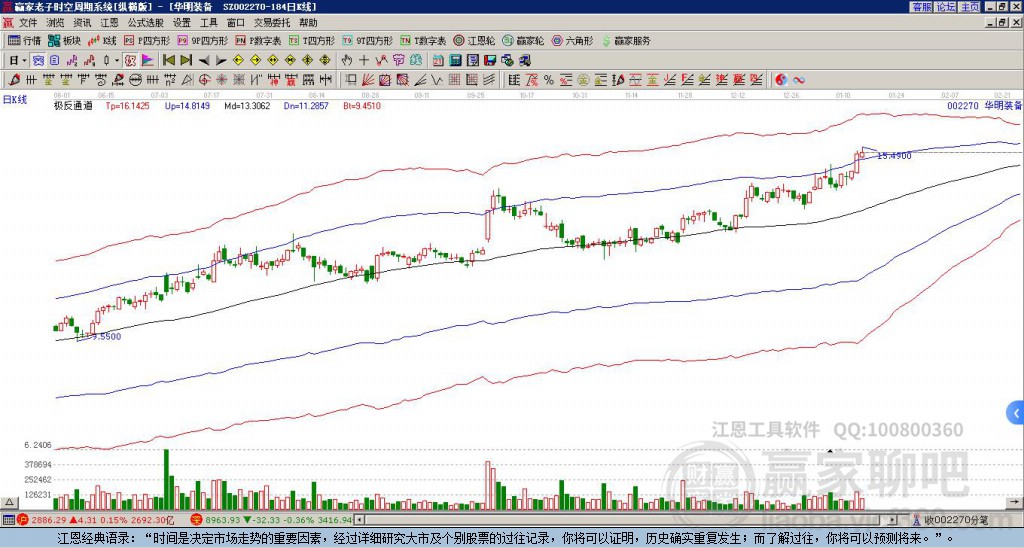Click the red pen drawing icon

(x=13, y=80)
